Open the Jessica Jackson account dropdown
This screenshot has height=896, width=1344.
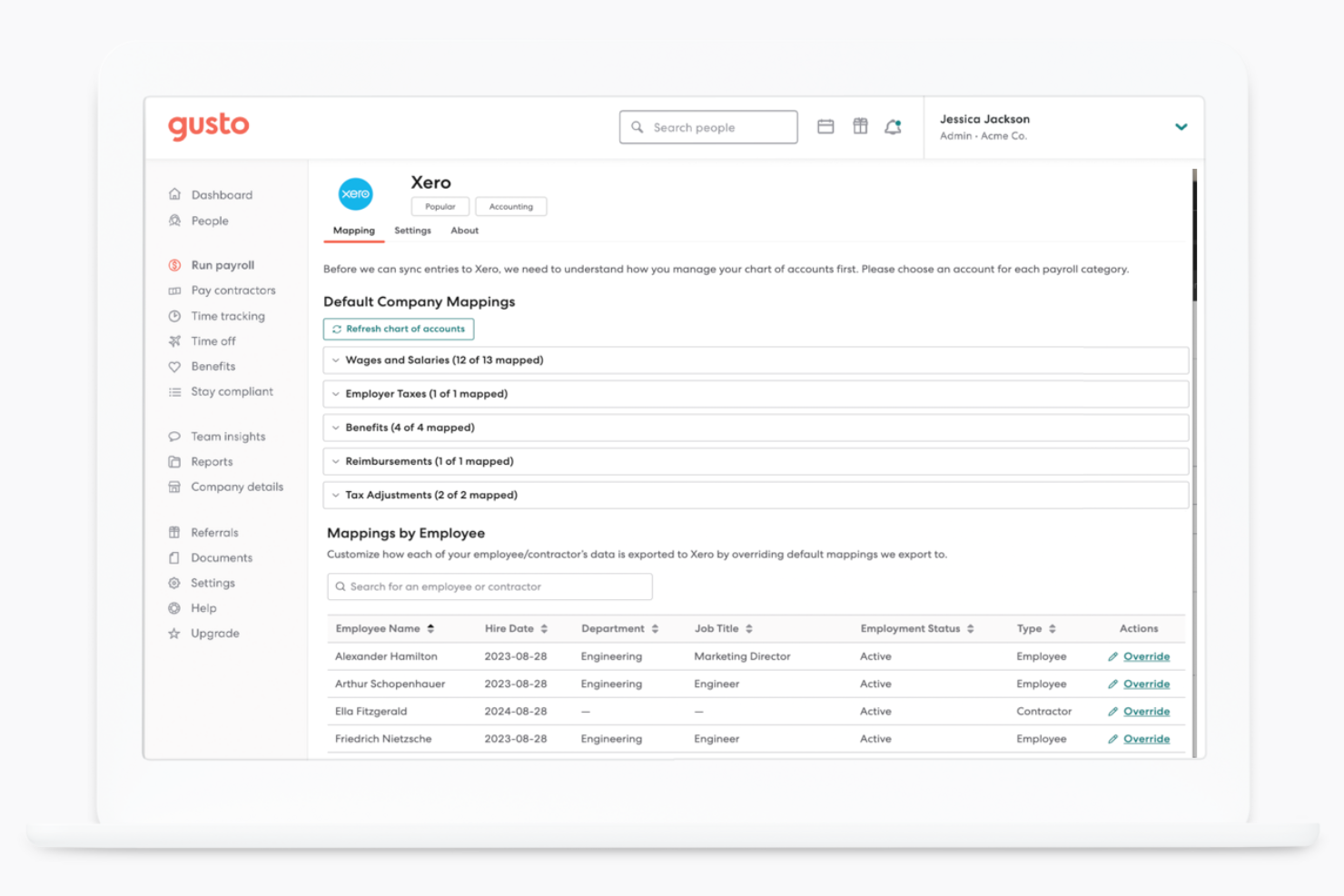[1181, 127]
